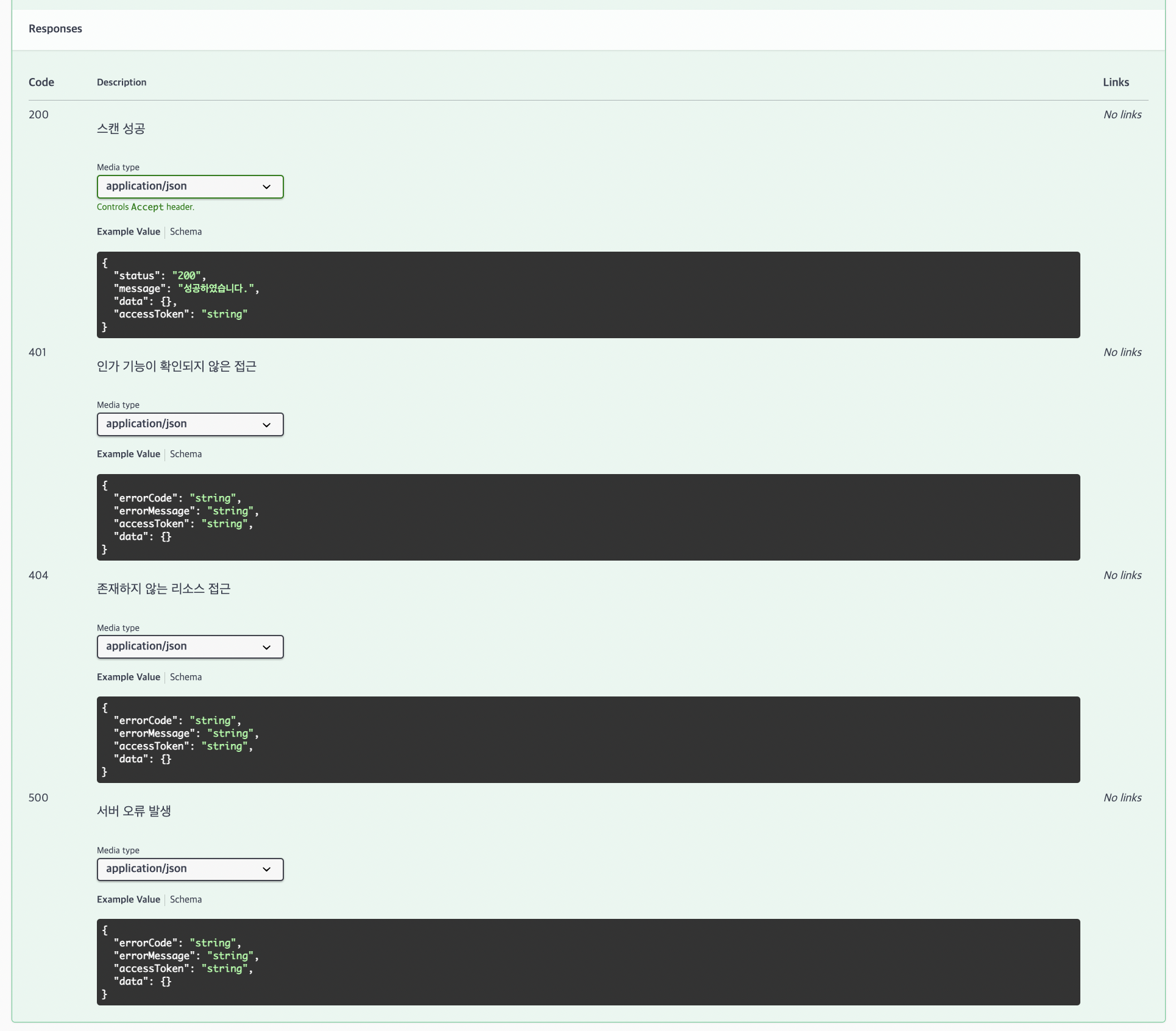Select Example Value tab for 500 response
The image size is (1176, 1031).
128,899
